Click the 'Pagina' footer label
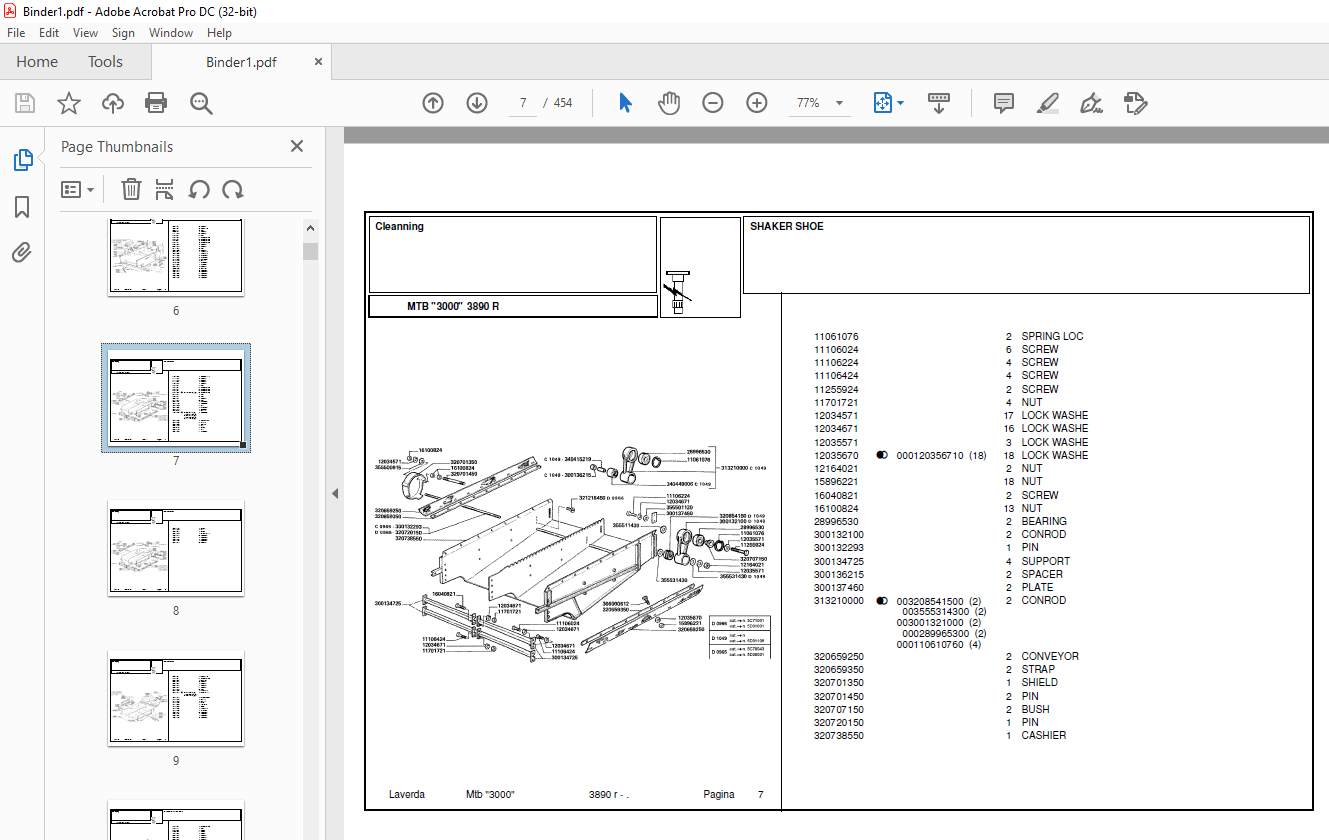The image size is (1329, 840). pyautogui.click(x=719, y=795)
